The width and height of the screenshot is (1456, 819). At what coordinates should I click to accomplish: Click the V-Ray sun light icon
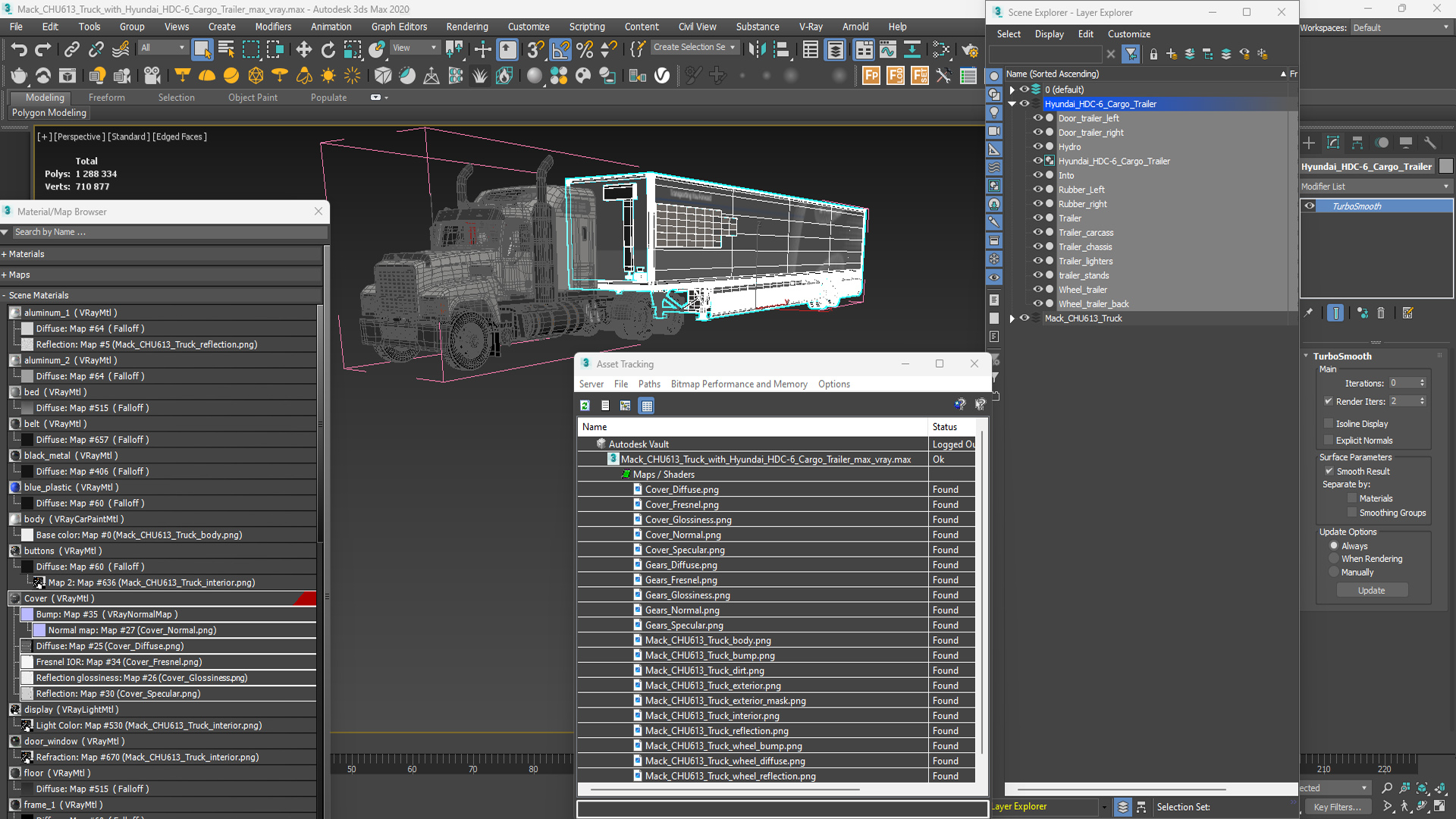coord(328,76)
